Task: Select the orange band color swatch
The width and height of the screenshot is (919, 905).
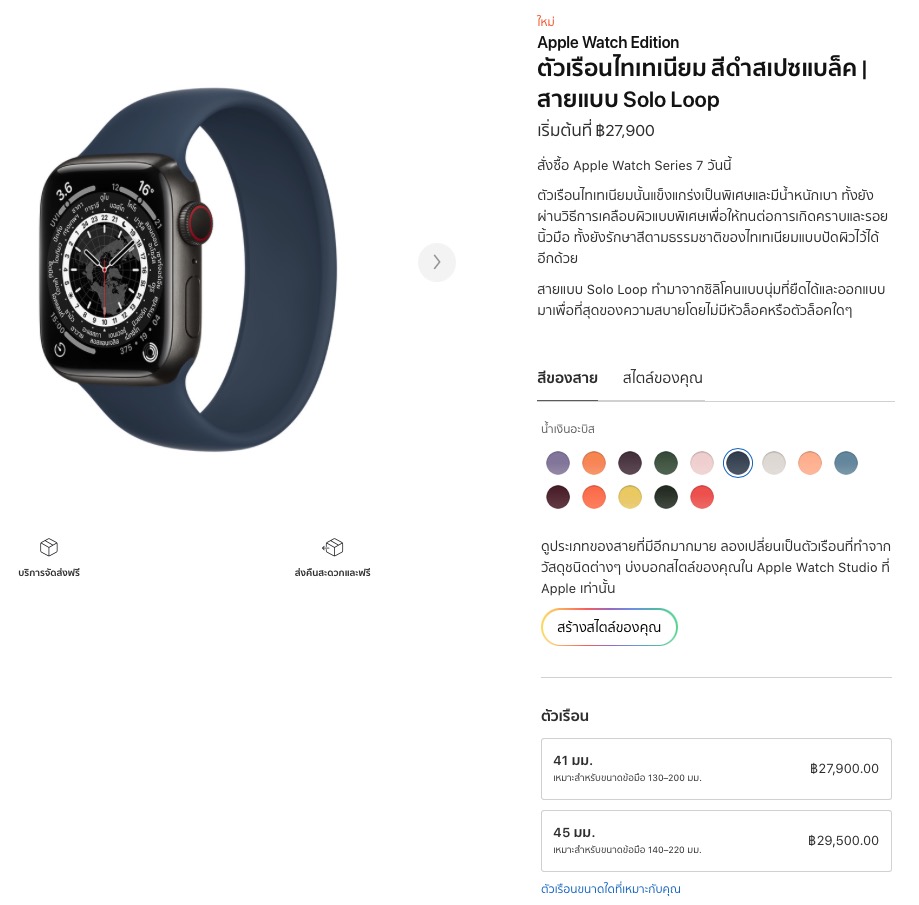Action: pos(594,462)
